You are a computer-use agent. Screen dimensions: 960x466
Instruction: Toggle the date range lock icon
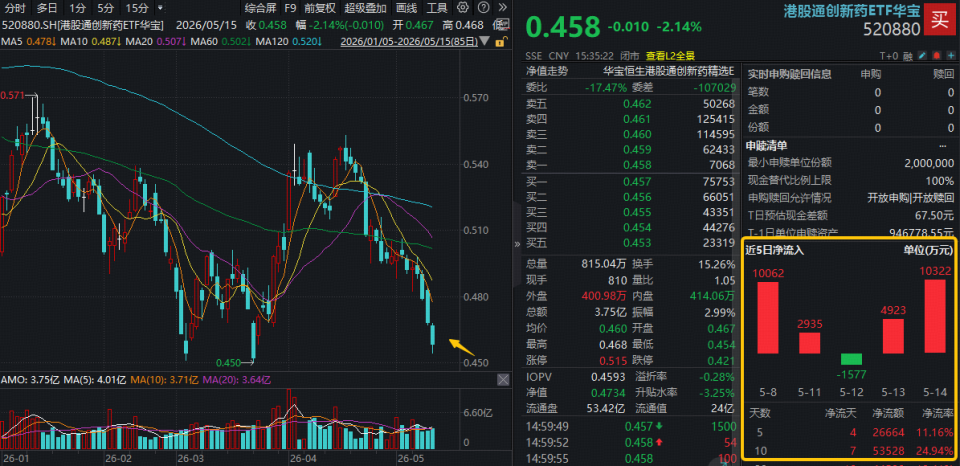click(x=500, y=42)
